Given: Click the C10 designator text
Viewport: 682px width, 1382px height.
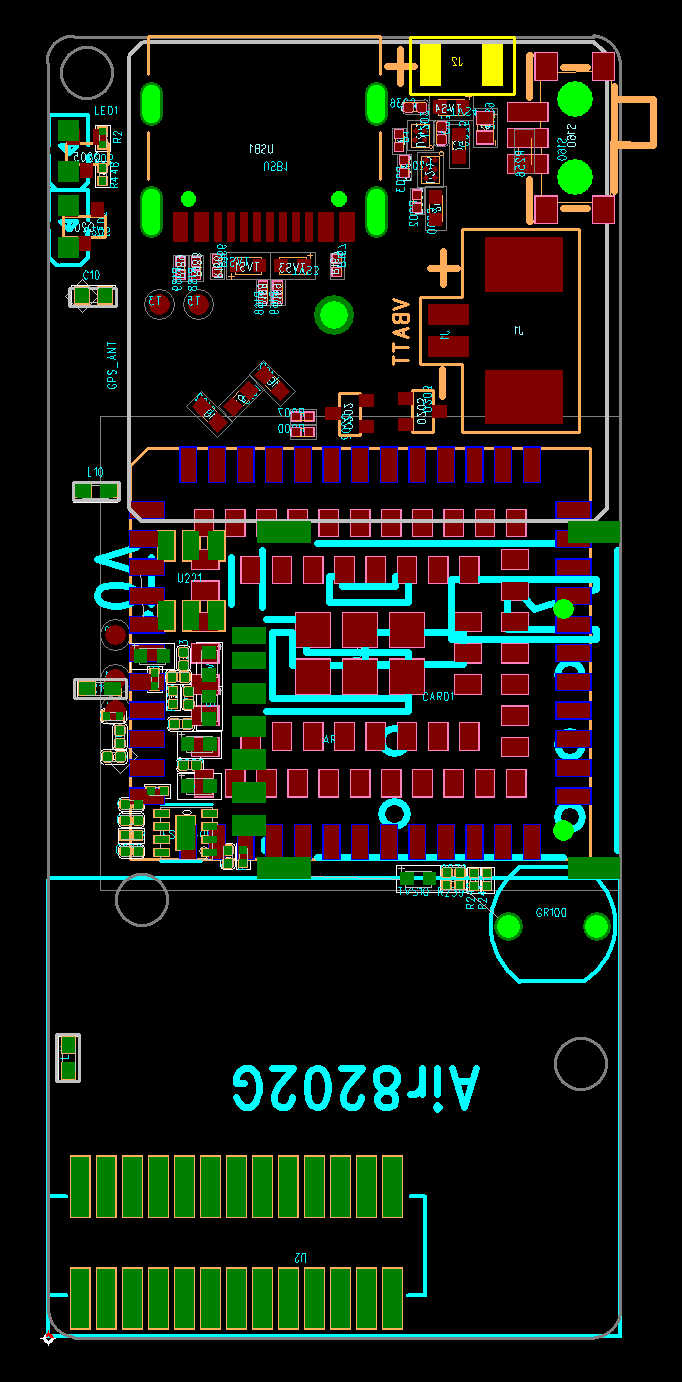Looking at the screenshot, I should pyautogui.click(x=91, y=275).
